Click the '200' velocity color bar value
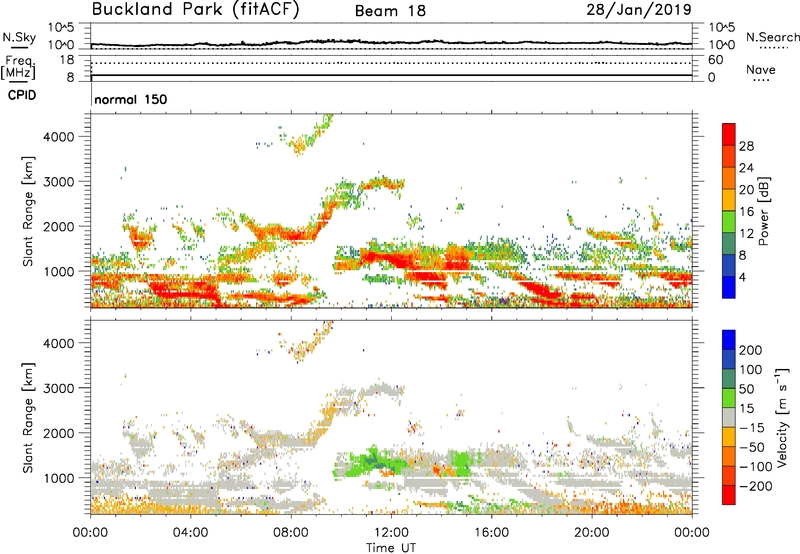This screenshot has width=800, height=554. click(x=751, y=350)
